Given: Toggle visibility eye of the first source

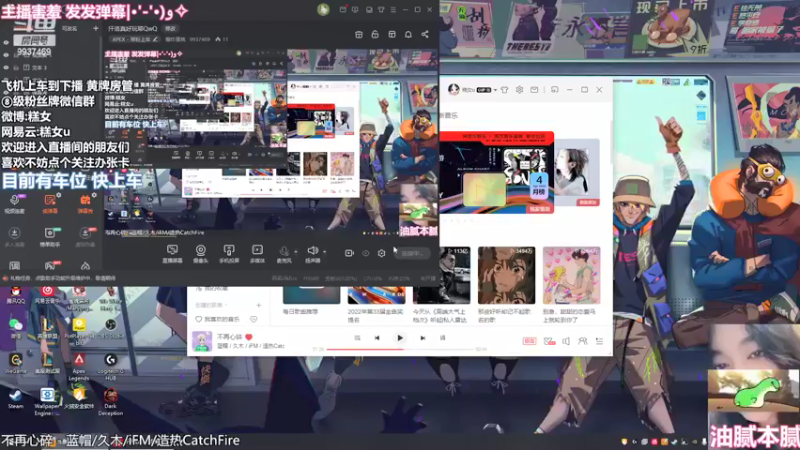Looking at the screenshot, I should coord(6,43).
